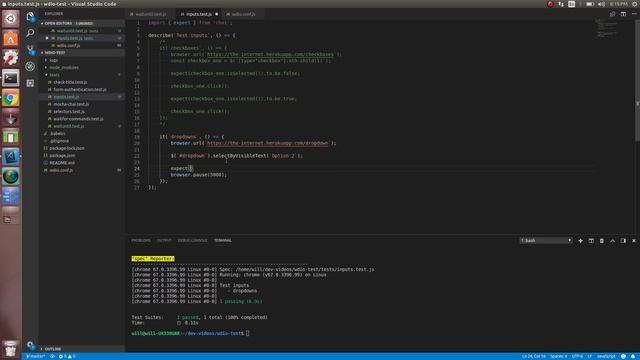Screen dimensions: 640x360
Task: Open the Debug Console panel tab
Action: [193, 240]
